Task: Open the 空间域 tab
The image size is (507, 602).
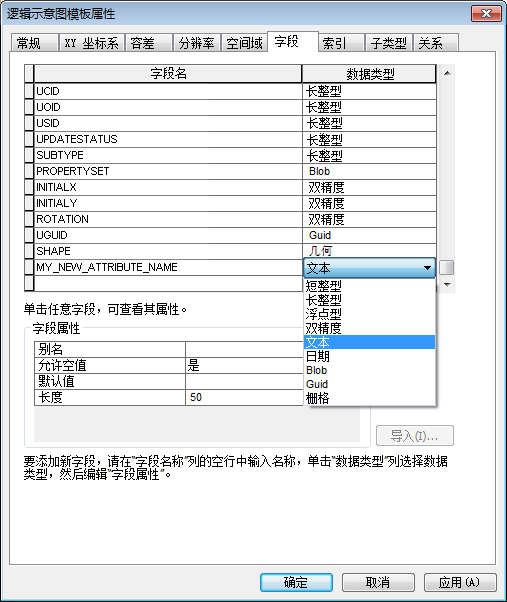Action: (x=244, y=43)
